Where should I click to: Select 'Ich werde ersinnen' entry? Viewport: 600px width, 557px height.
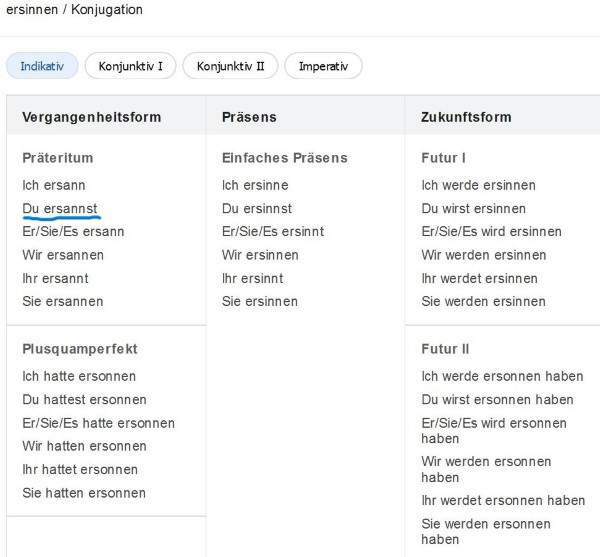tap(478, 185)
